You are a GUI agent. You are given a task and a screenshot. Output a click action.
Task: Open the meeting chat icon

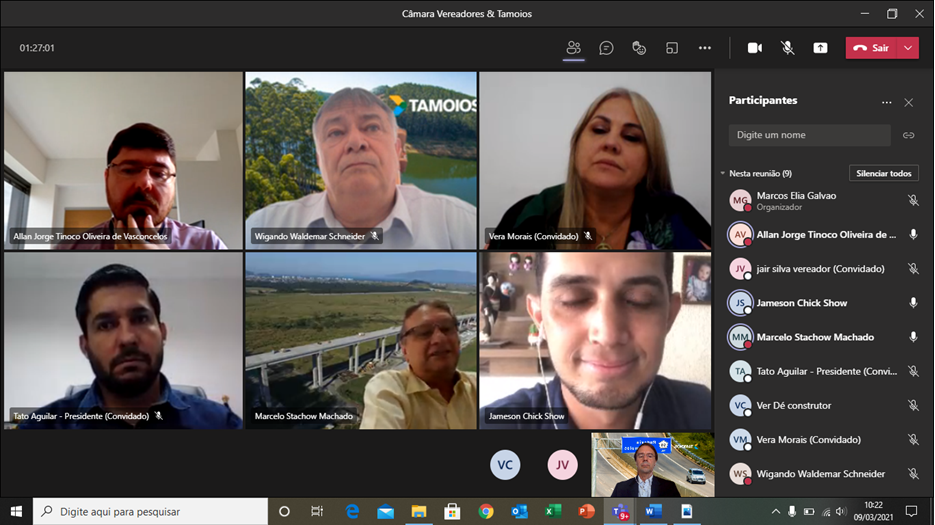[x=606, y=48]
